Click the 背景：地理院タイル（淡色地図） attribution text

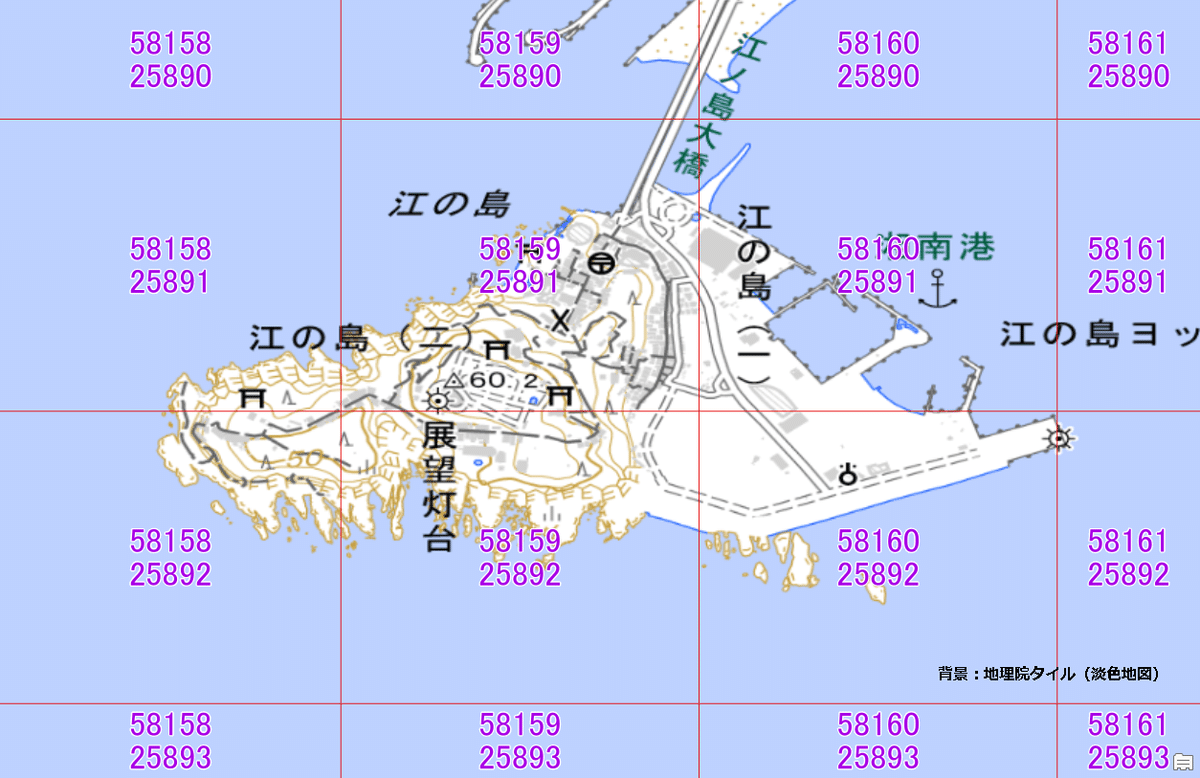pos(1048,674)
